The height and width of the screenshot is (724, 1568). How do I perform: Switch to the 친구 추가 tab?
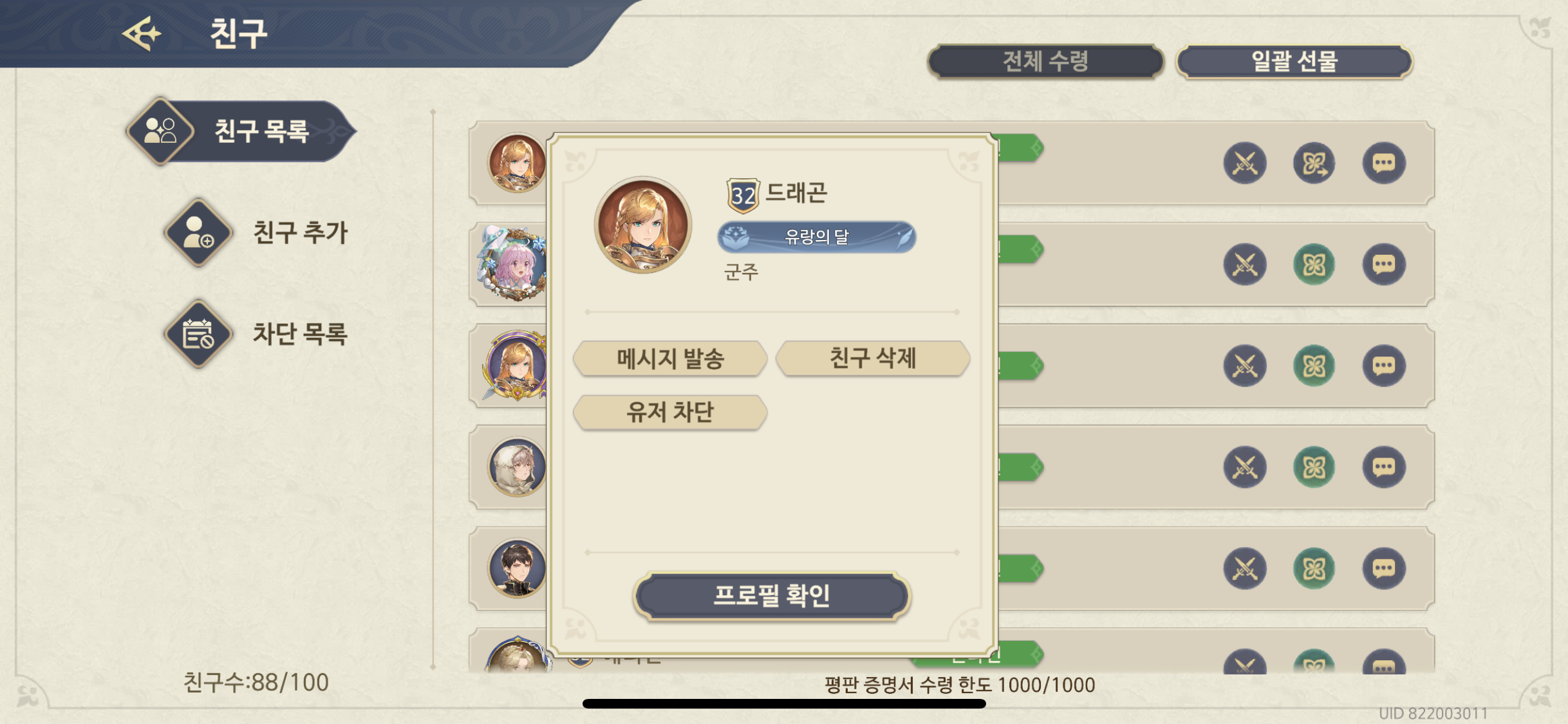(256, 232)
